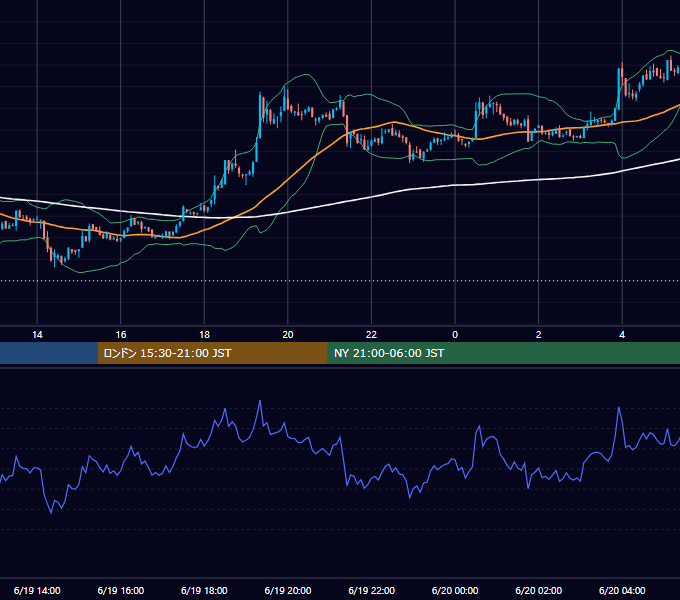Click the 4 hour label on price chart axis
The height and width of the screenshot is (600, 680).
tap(622, 335)
